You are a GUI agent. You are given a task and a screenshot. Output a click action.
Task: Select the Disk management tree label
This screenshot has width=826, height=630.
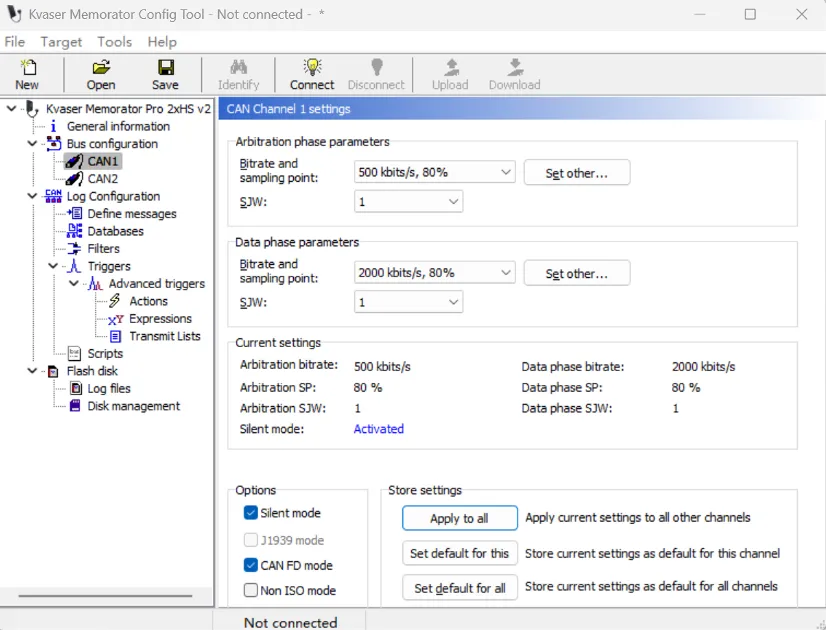pyautogui.click(x=134, y=406)
